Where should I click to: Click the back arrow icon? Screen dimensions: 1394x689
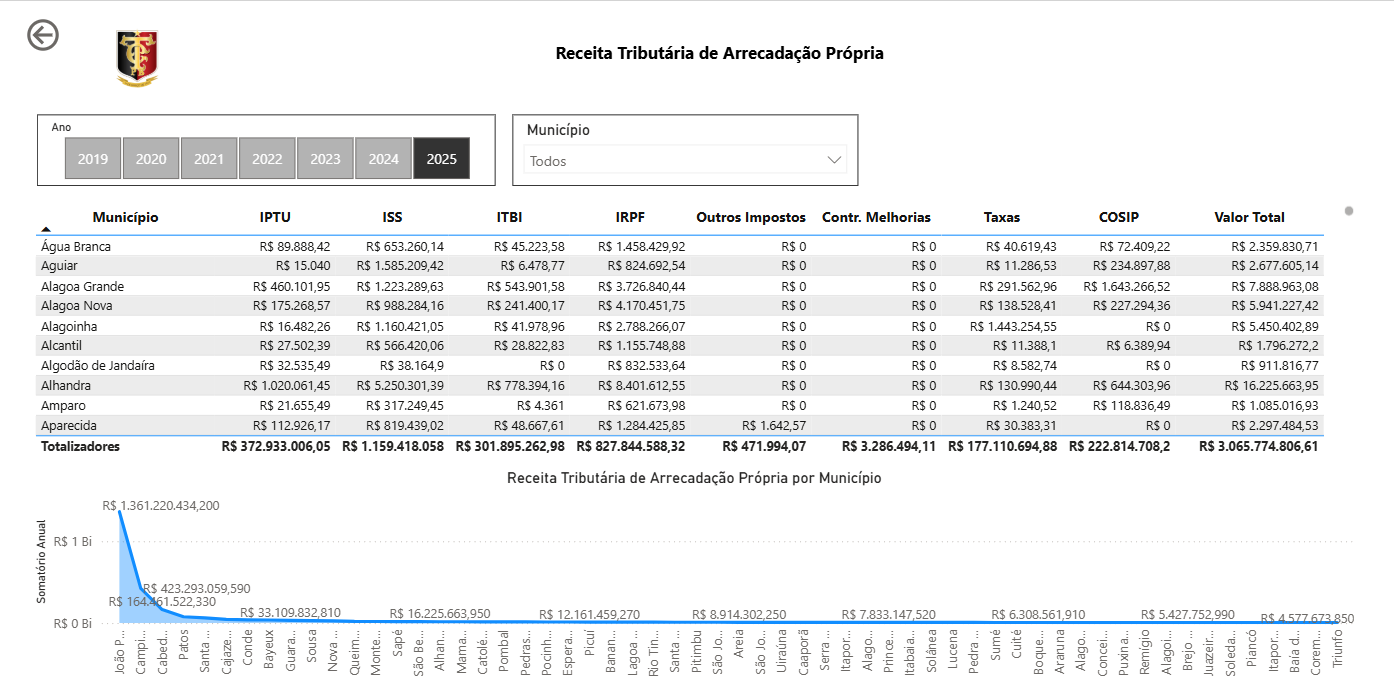[x=43, y=35]
